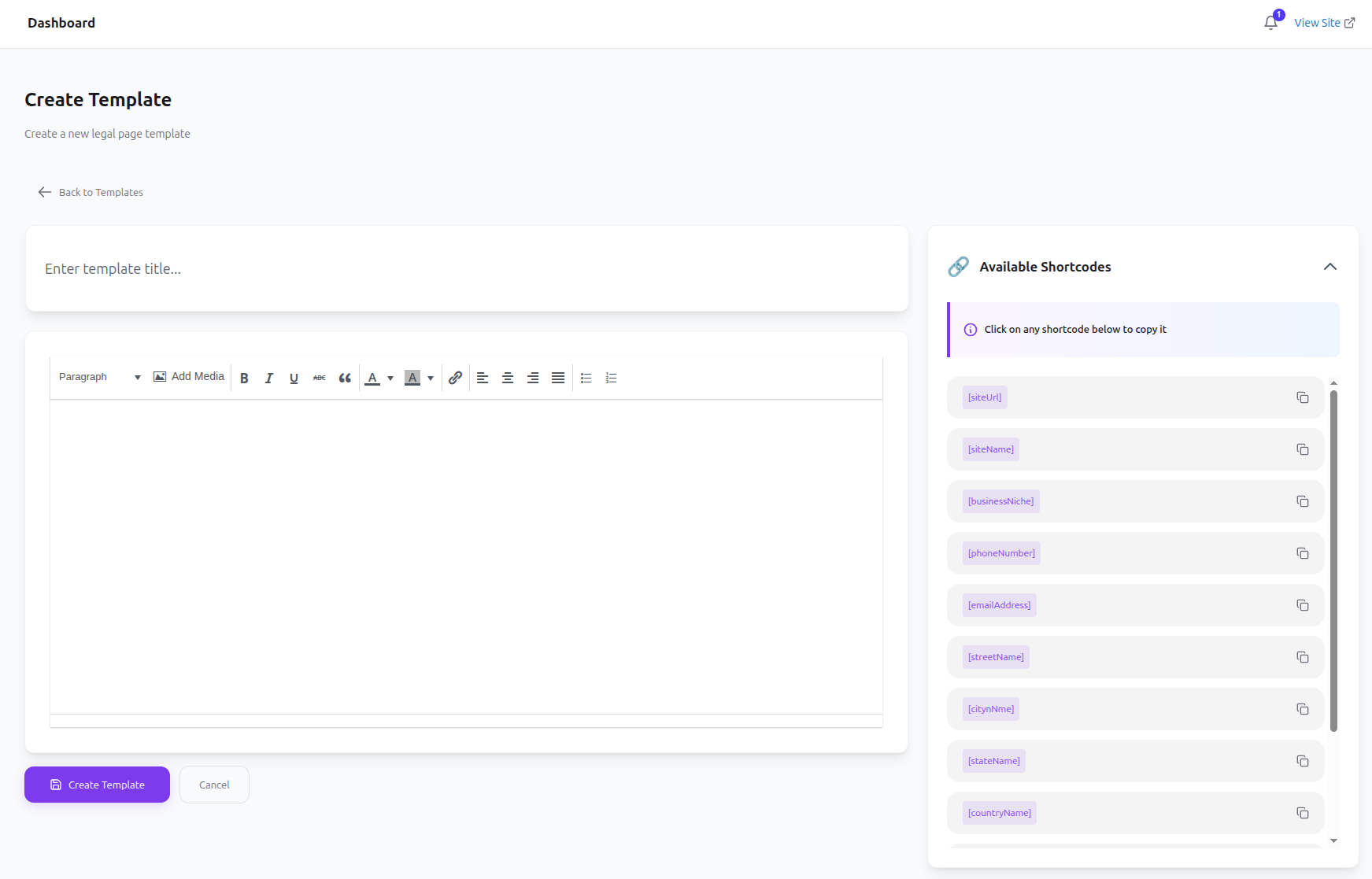Click Add Media button
Screen dimensions: 1372x879
189,377
